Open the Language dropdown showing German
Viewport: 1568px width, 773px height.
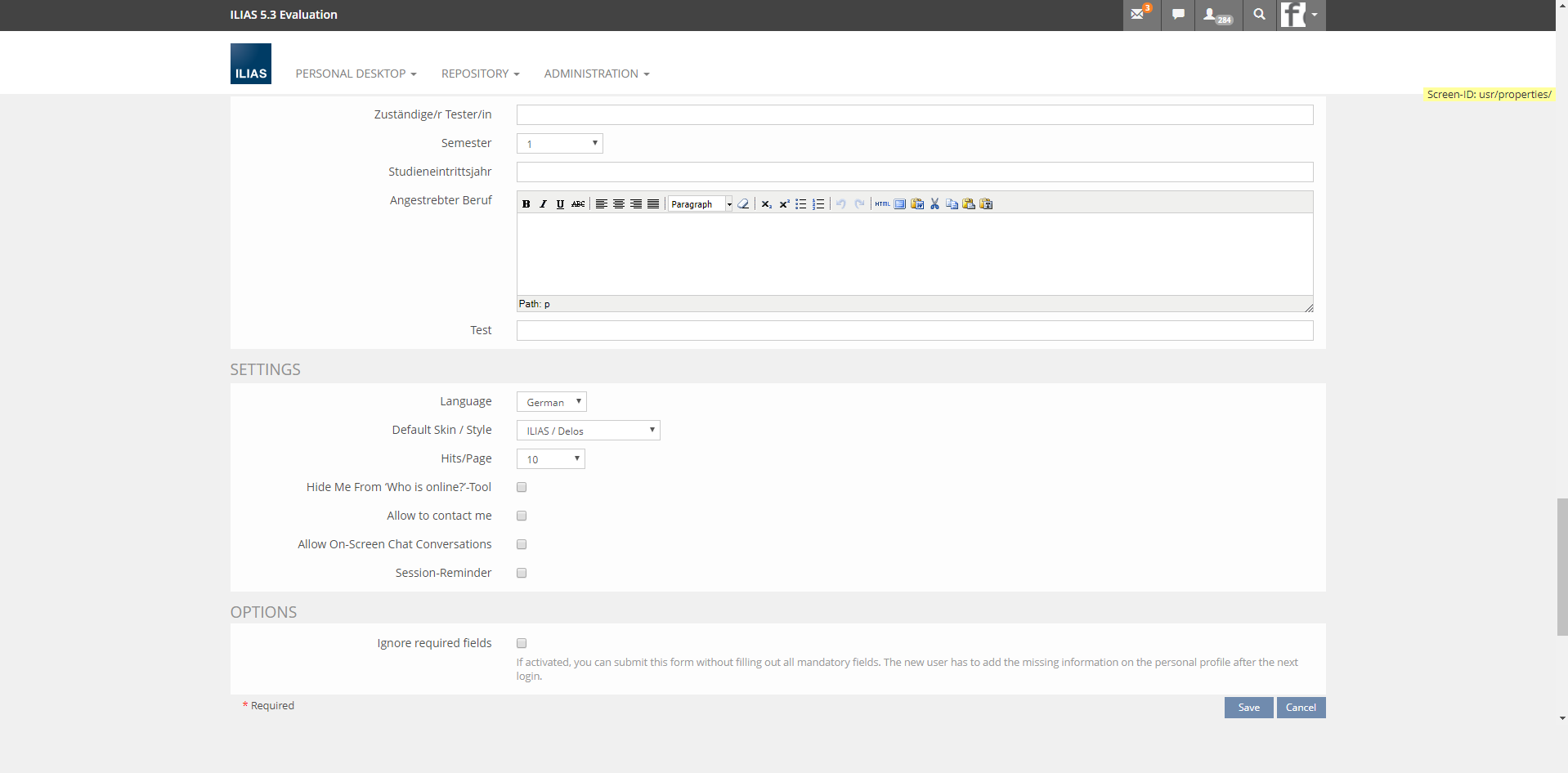pyautogui.click(x=552, y=402)
